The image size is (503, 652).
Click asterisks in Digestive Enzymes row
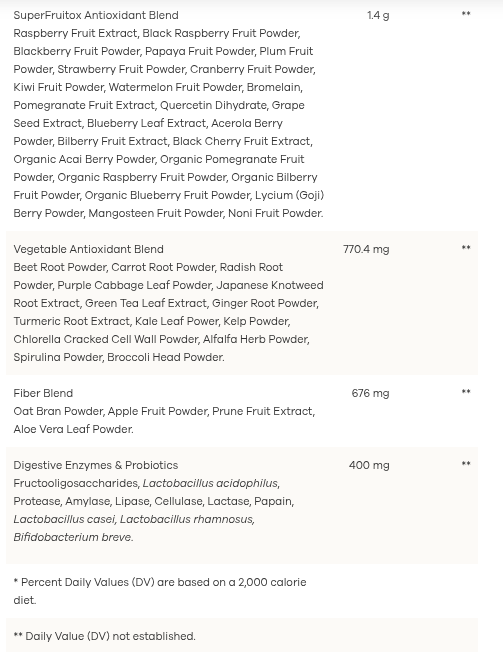pos(466,464)
